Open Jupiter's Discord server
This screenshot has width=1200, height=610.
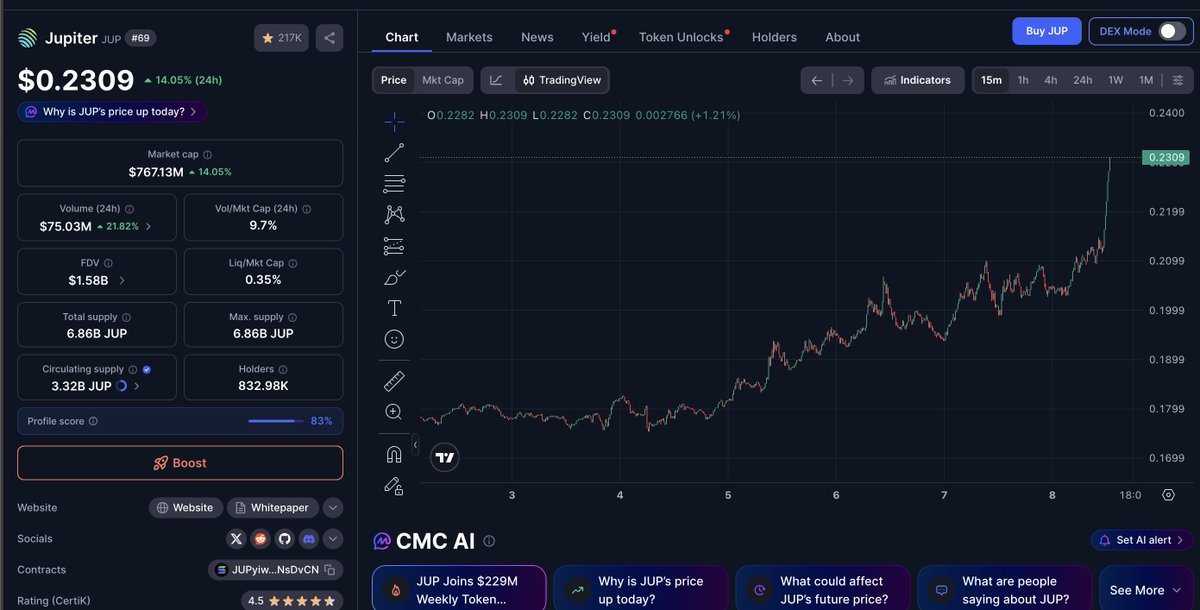pyautogui.click(x=308, y=538)
